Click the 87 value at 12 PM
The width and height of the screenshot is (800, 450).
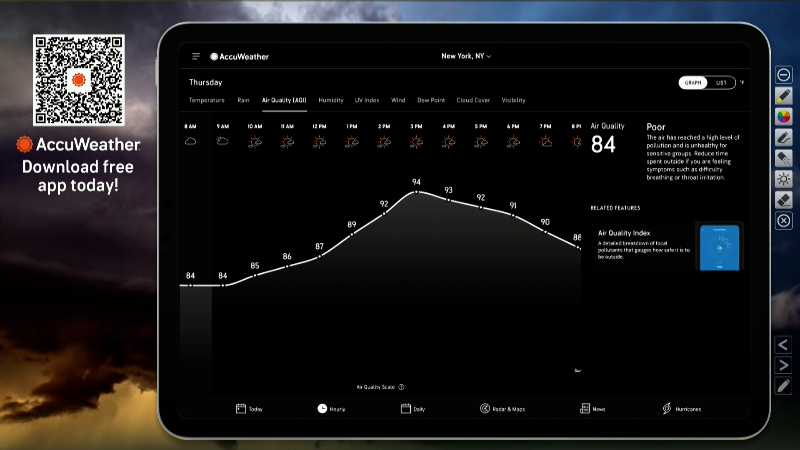319,246
